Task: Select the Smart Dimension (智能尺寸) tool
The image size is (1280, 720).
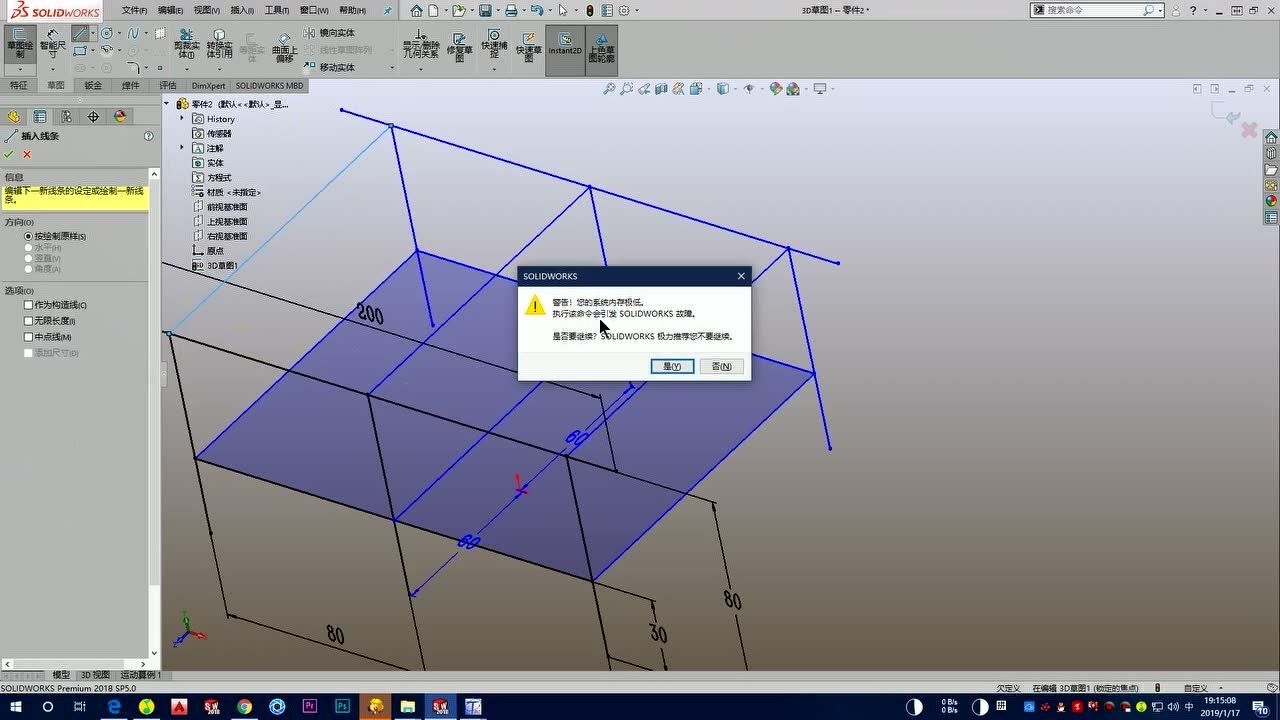Action: pyautogui.click(x=53, y=42)
